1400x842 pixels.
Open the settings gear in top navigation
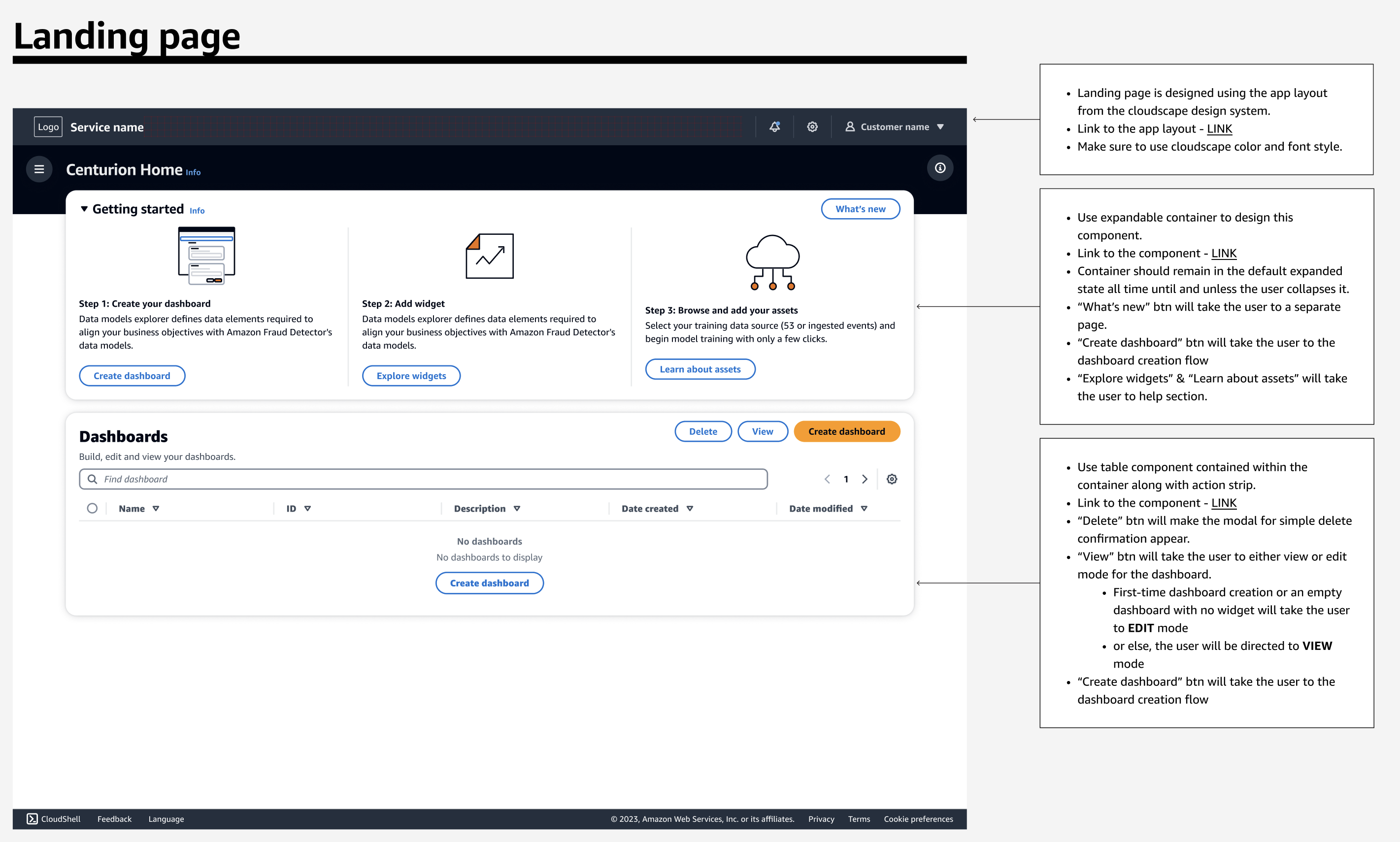(x=812, y=127)
